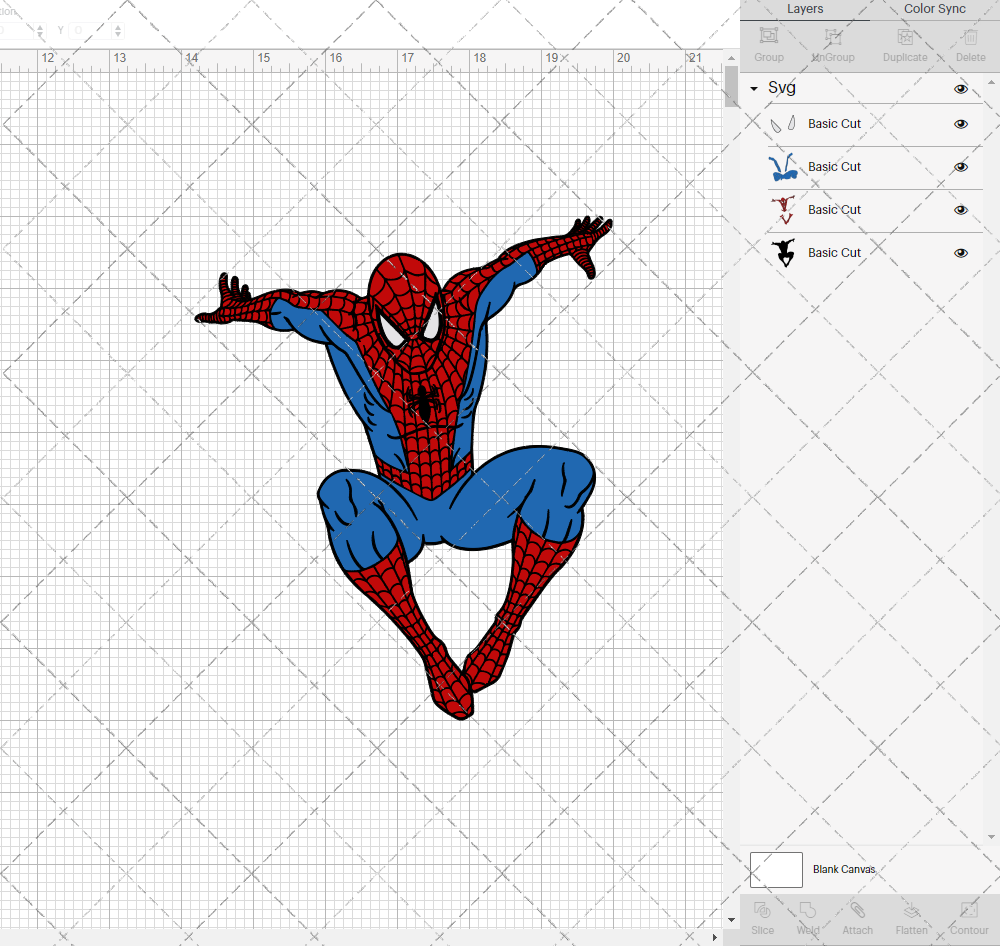Click the canvas scrollbar right arrow
The width and height of the screenshot is (1000, 946).
pos(715,937)
